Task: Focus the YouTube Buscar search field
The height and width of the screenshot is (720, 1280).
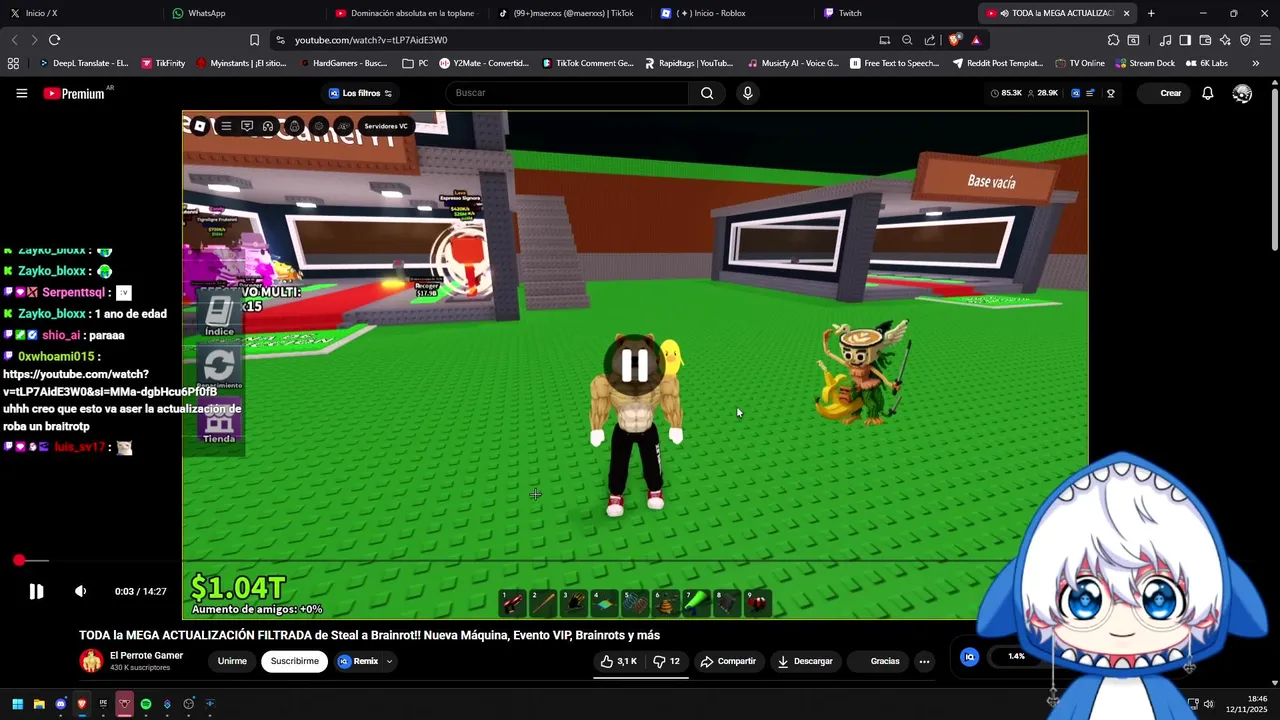Action: click(x=567, y=93)
